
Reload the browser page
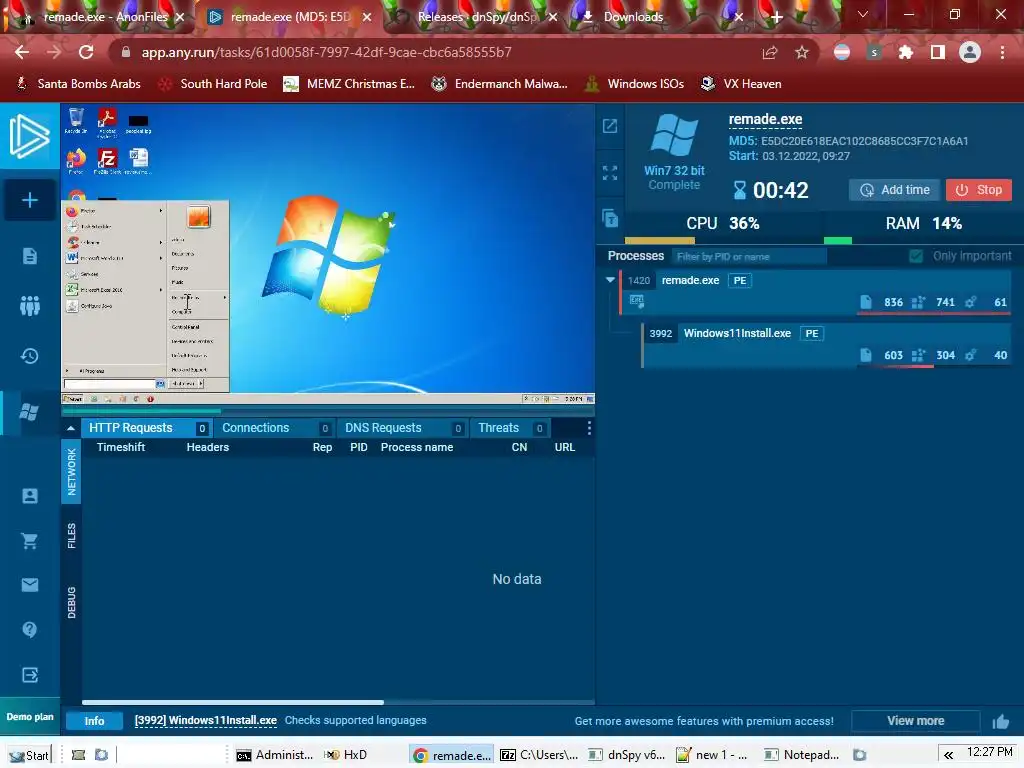[86, 52]
